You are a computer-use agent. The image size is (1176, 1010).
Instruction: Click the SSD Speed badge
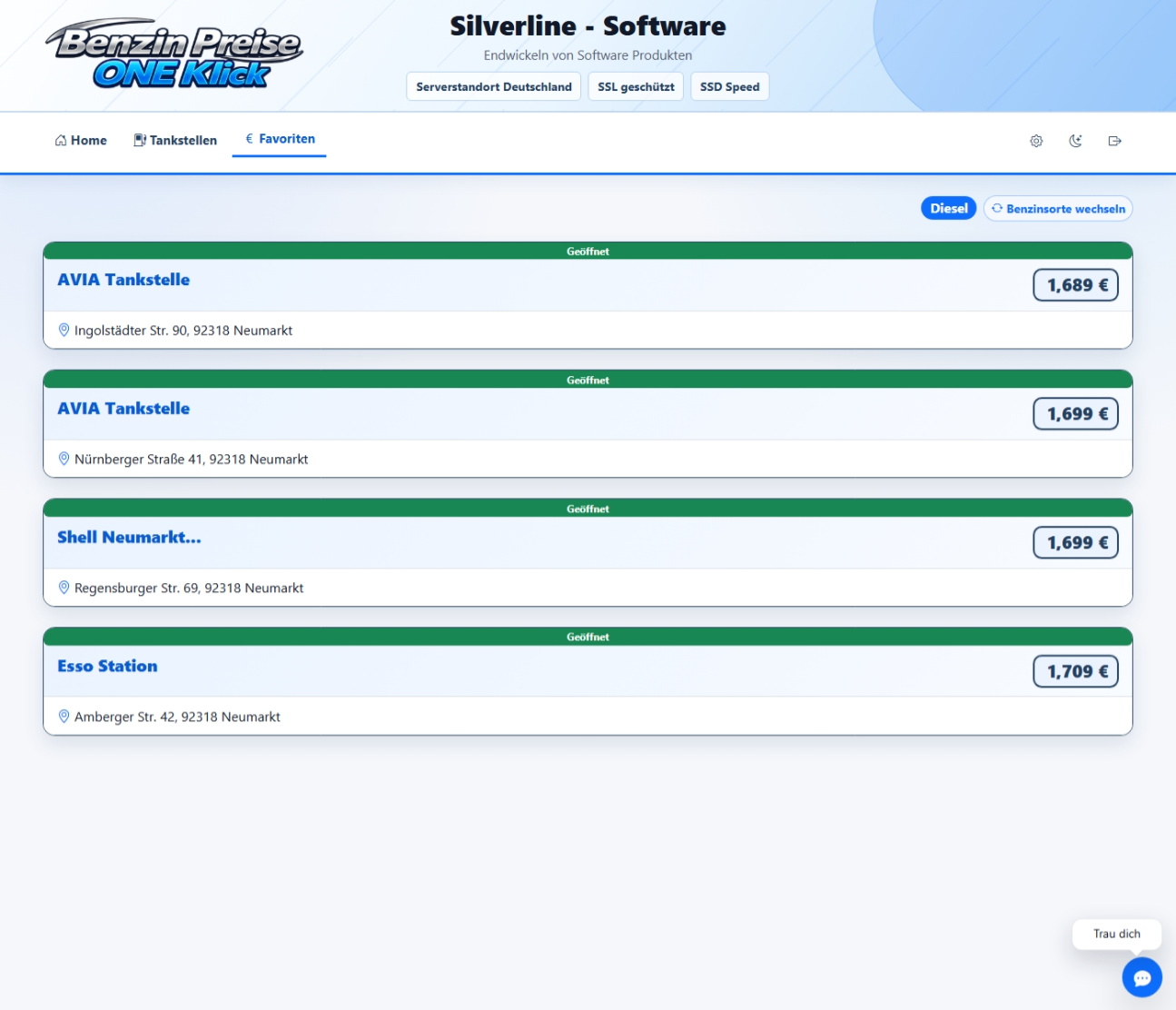click(730, 86)
